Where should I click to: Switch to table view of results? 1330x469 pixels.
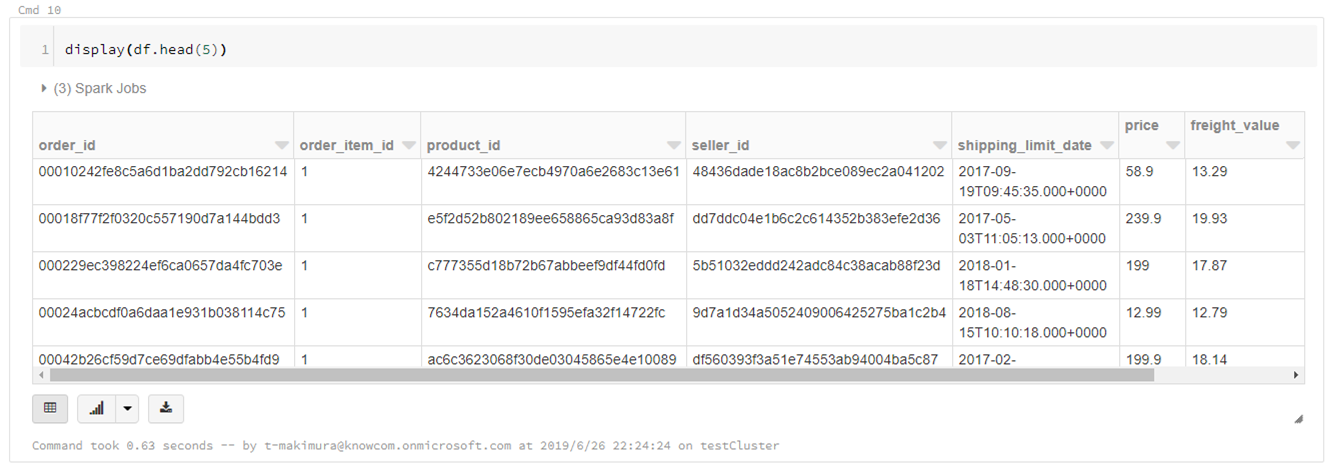point(50,408)
